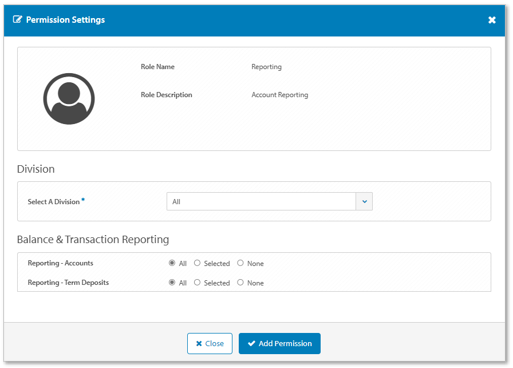Click the checkmark icon in Add Permission
This screenshot has width=513, height=368.
[x=252, y=343]
